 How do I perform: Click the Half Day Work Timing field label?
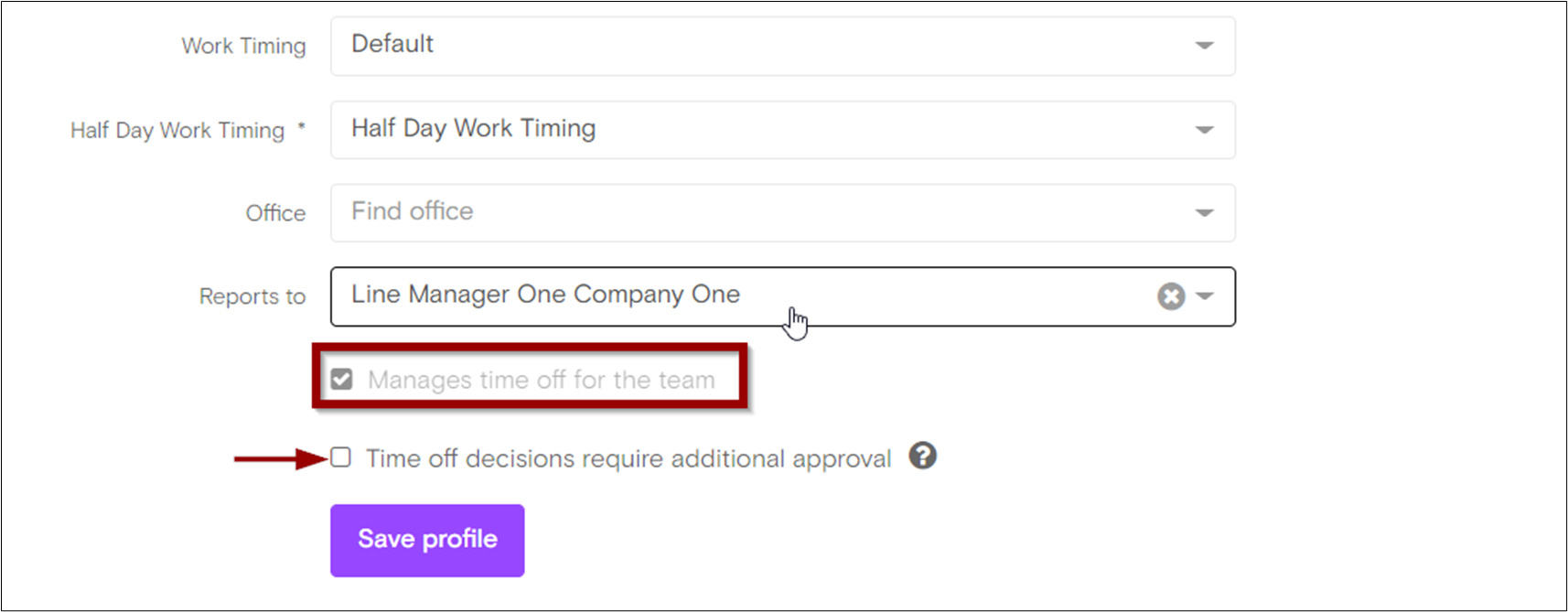[x=177, y=131]
